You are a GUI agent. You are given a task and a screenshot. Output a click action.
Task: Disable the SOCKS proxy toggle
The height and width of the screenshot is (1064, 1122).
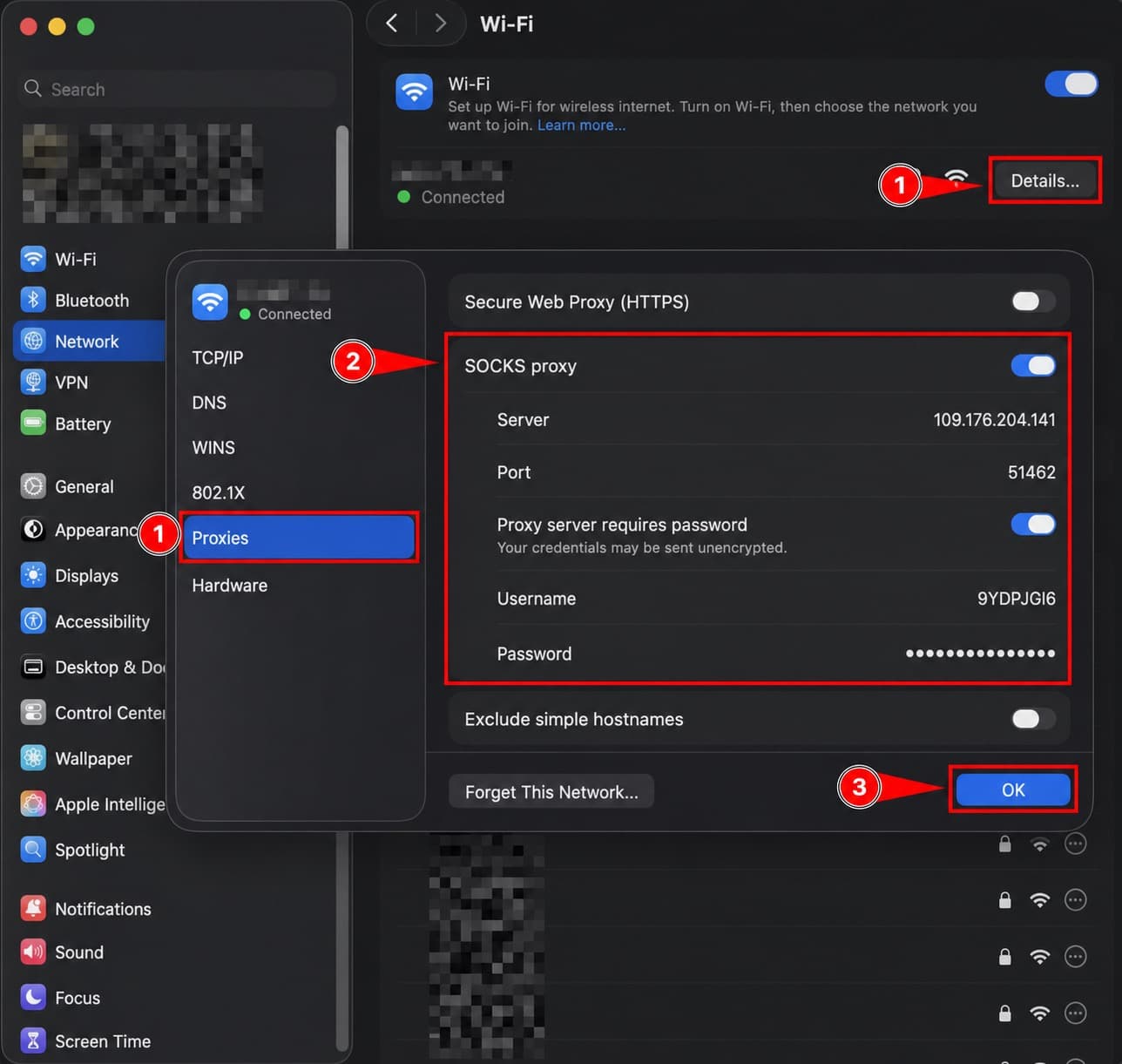(1033, 366)
